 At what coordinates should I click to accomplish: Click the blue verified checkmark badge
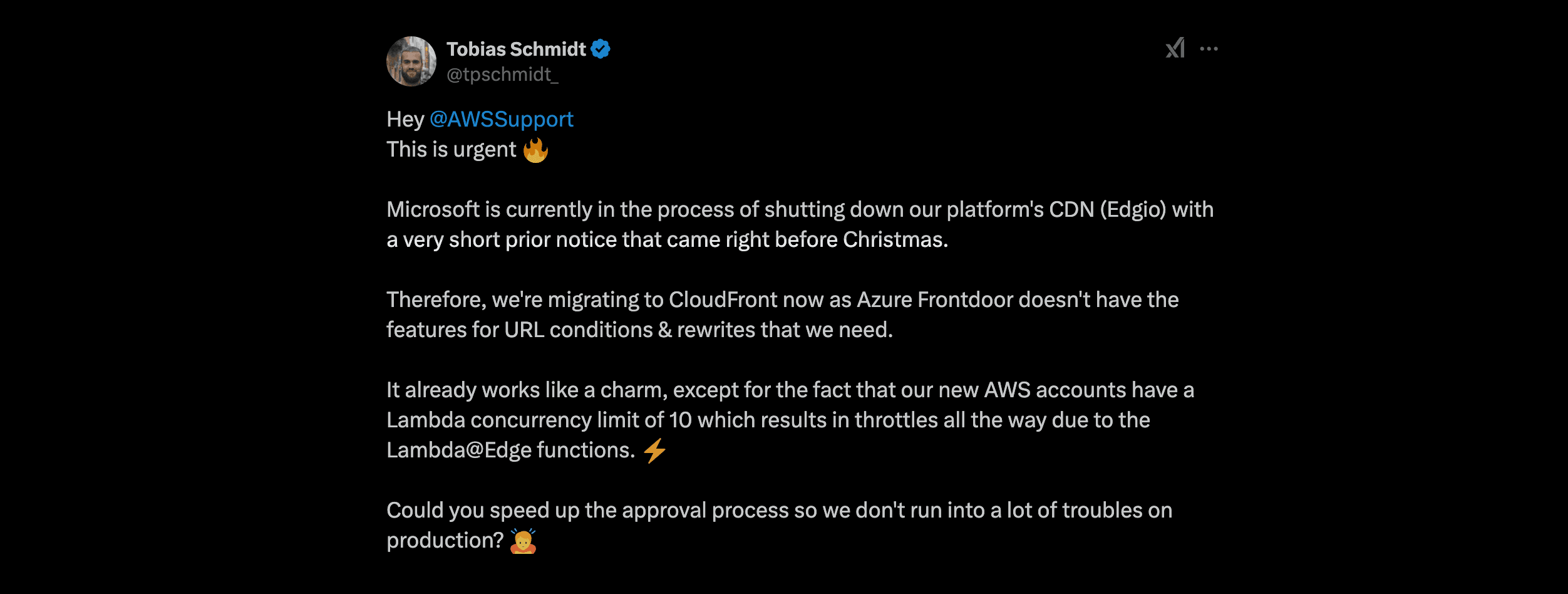click(601, 49)
